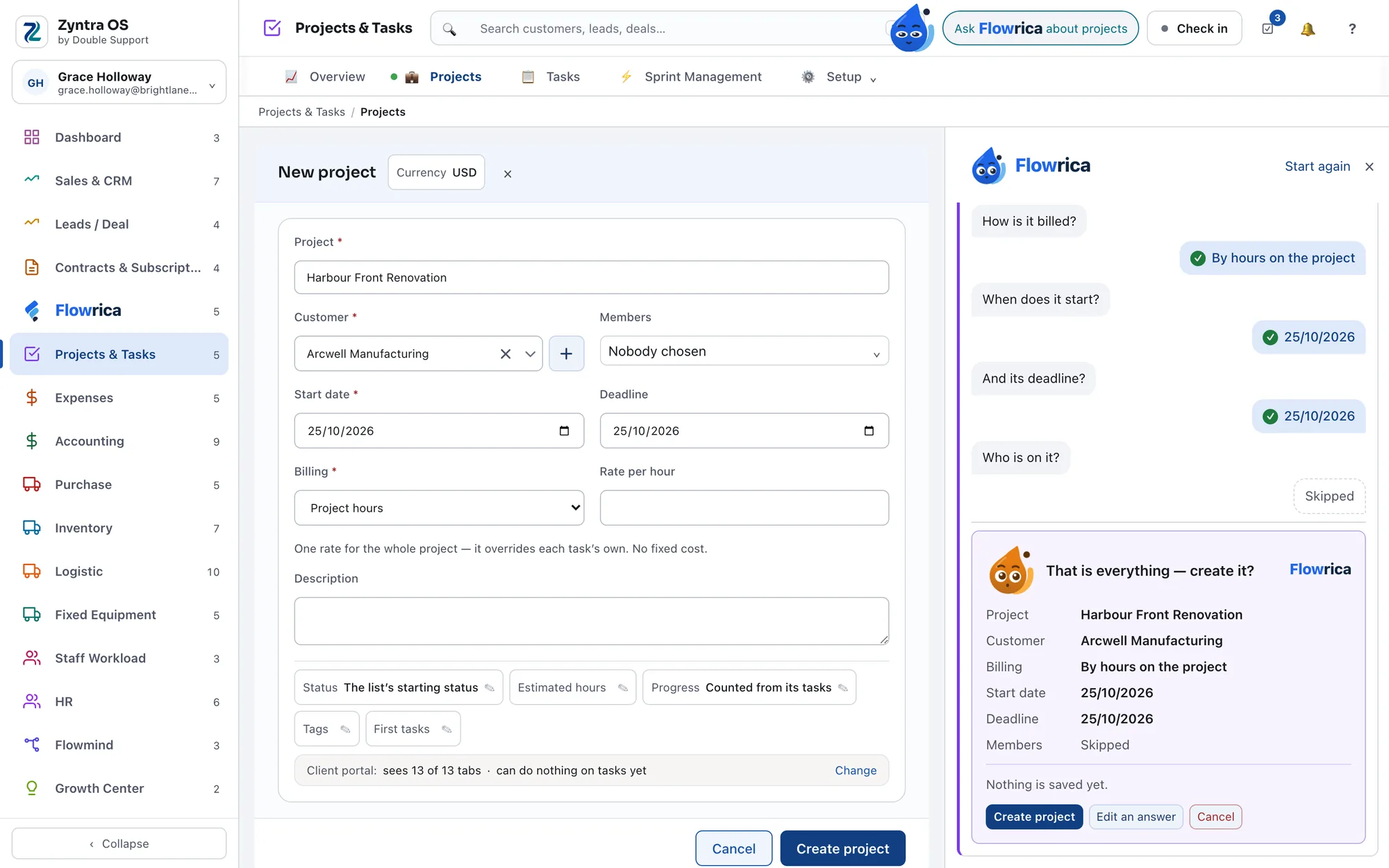Expand the Setup menu
The image size is (1389, 868).
[838, 77]
